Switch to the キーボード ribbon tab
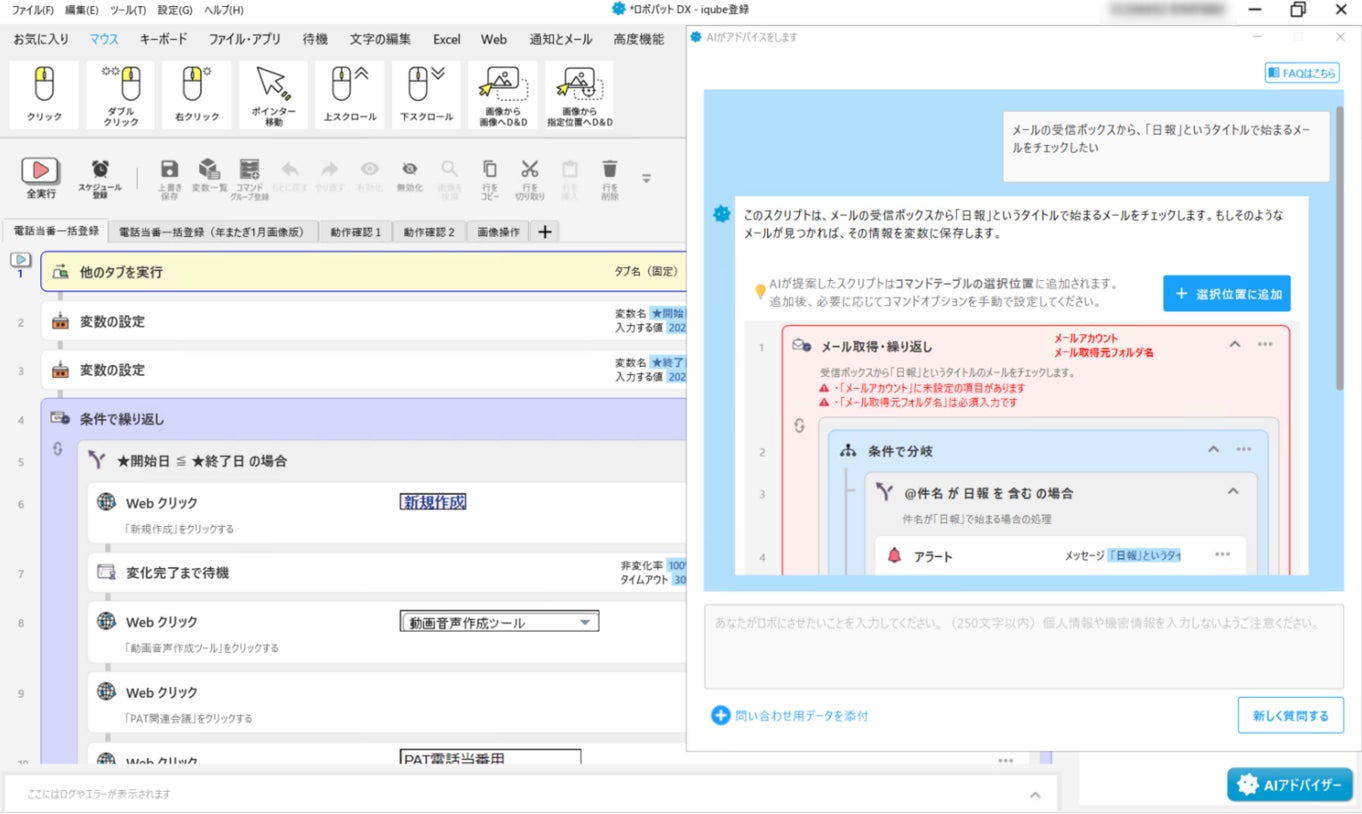 coord(163,40)
